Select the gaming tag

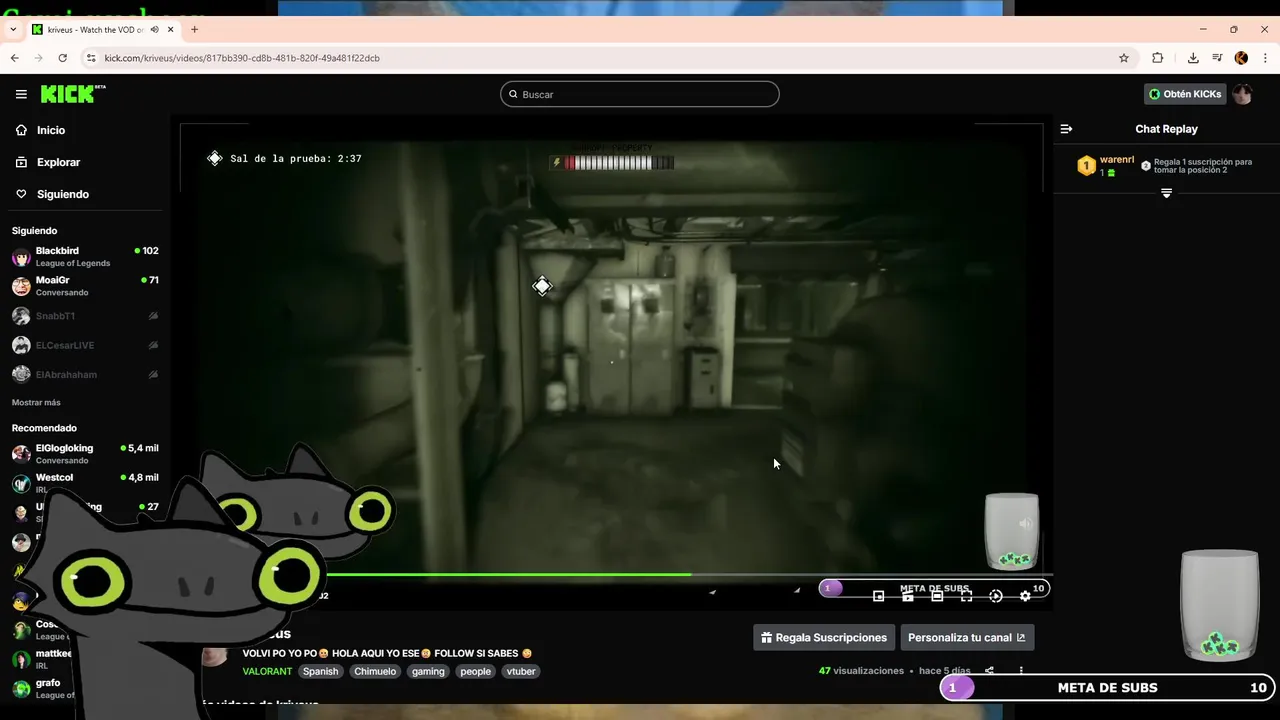point(428,671)
